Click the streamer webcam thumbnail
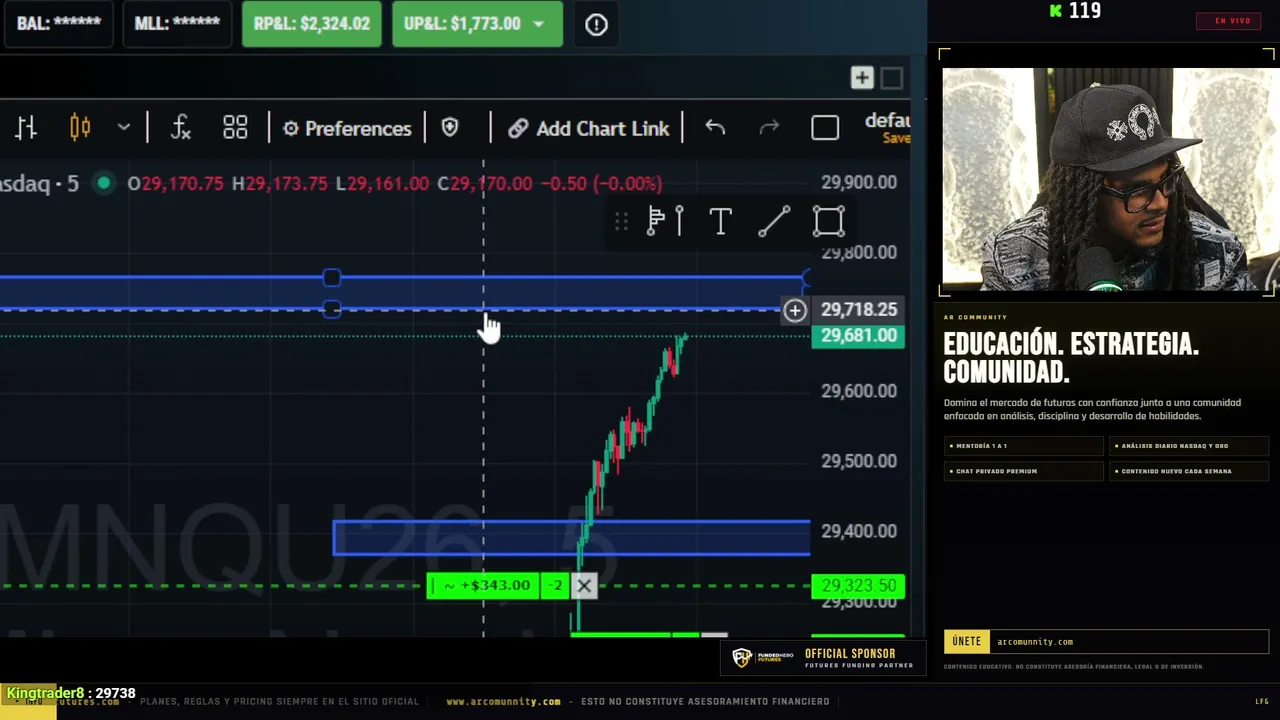1280x720 pixels. (1108, 179)
